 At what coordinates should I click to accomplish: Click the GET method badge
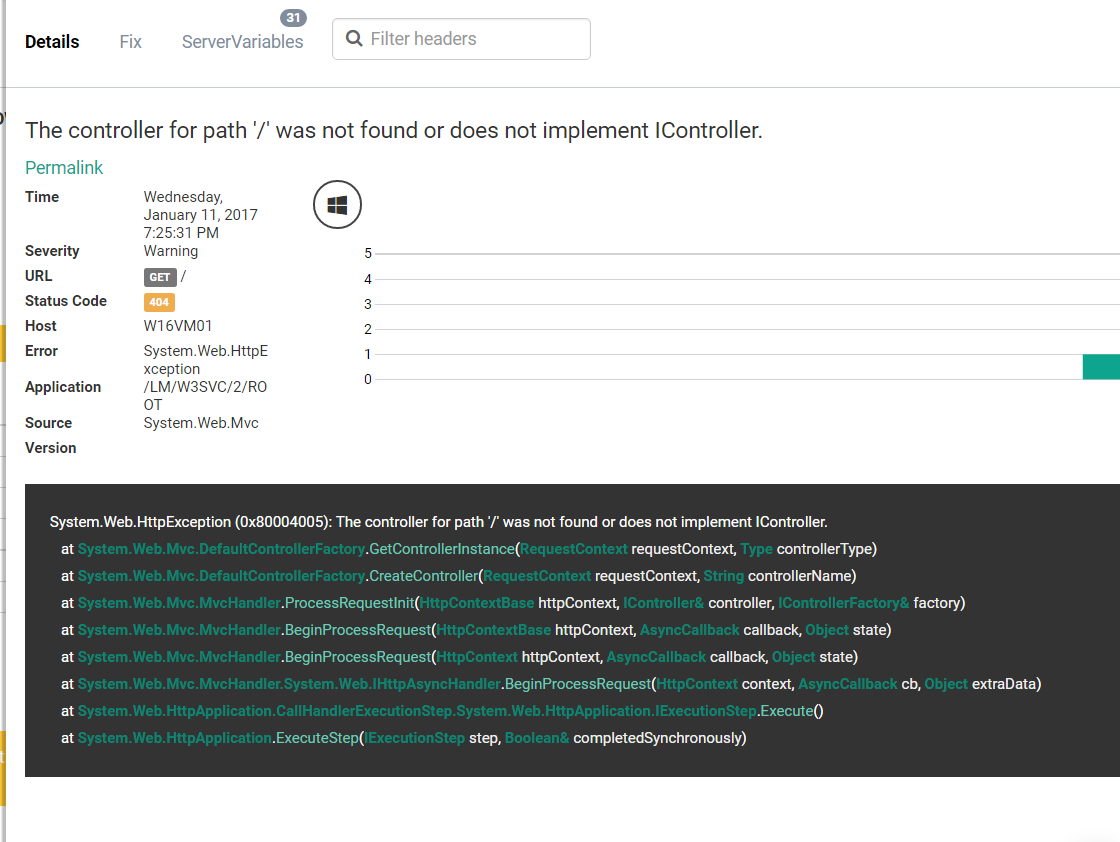point(160,277)
